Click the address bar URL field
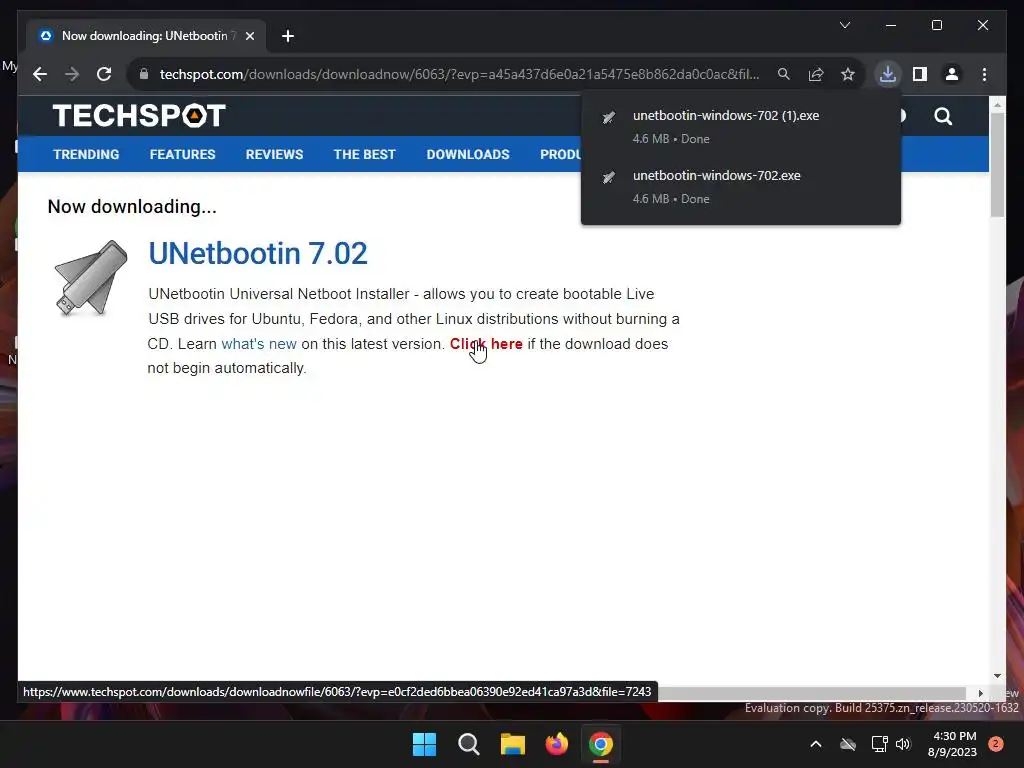Screen dimensions: 1024x768 [459, 74]
